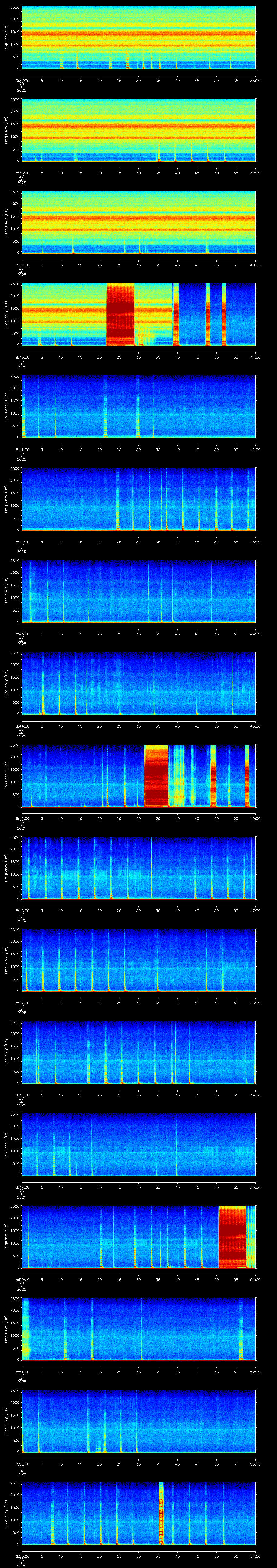The height and width of the screenshot is (1568, 277).
Task: Choose the spectrogram panel starting at 8:48:00
Action: [x=139, y=1052]
